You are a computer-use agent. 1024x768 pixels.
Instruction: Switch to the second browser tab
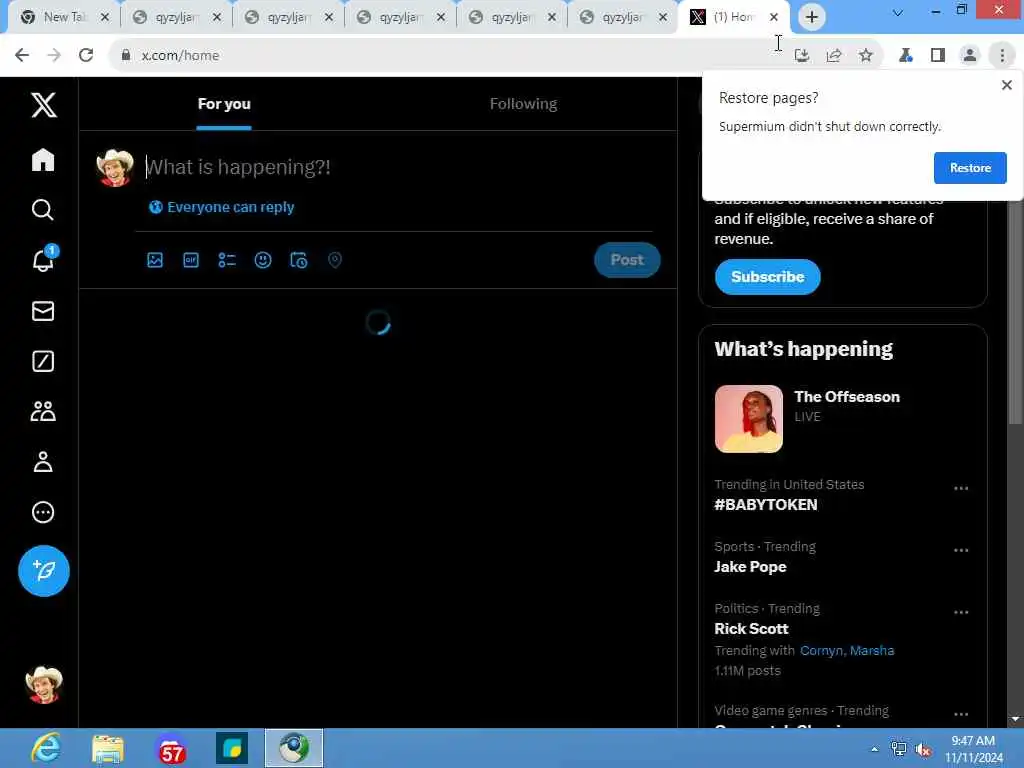176,17
